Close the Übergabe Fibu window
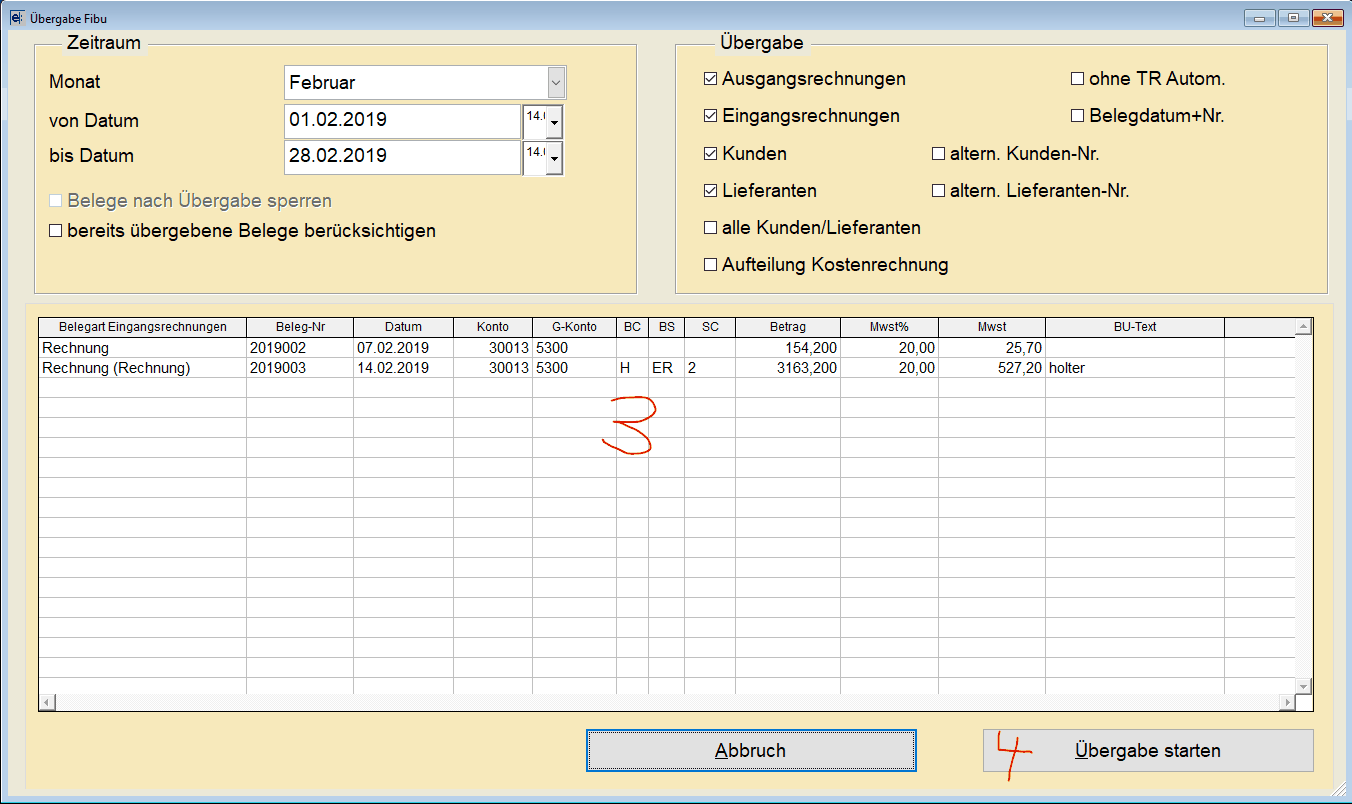The height and width of the screenshot is (804, 1352). pos(1327,18)
